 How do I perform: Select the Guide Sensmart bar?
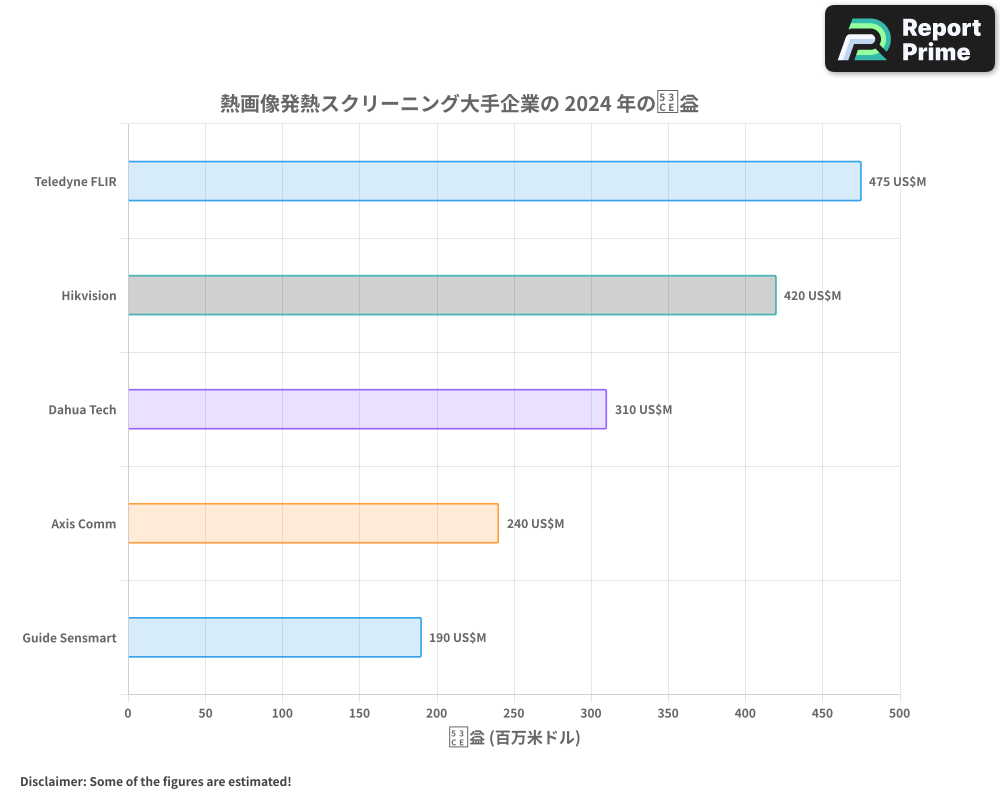point(275,637)
